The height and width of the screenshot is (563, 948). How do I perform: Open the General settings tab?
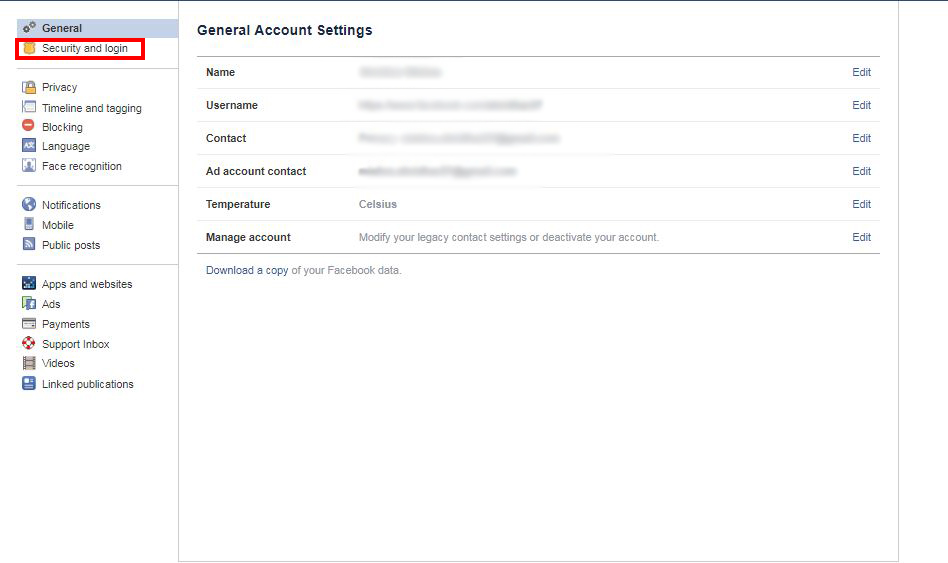[x=62, y=28]
